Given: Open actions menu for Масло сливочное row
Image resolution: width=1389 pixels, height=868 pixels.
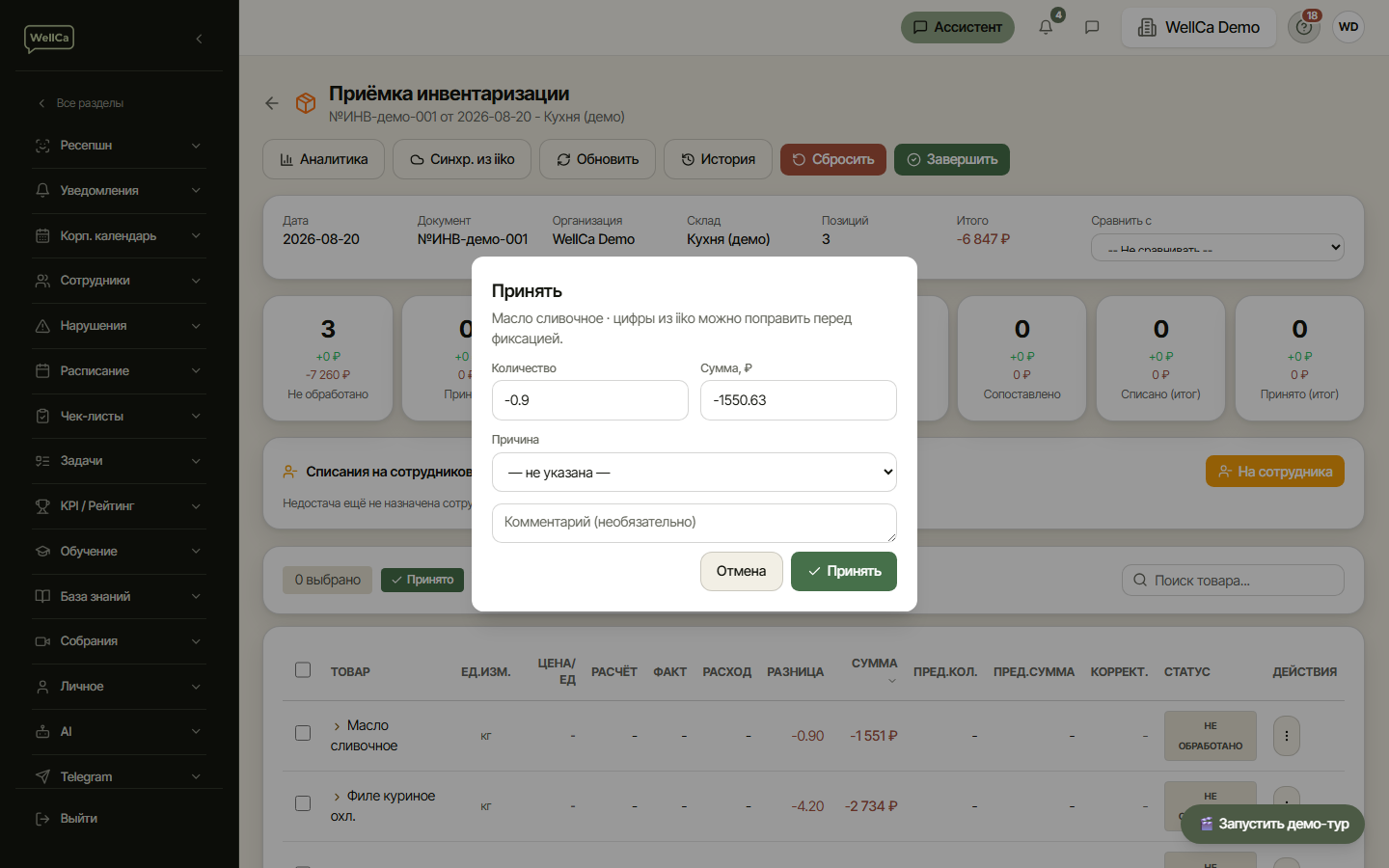Looking at the screenshot, I should [1287, 736].
